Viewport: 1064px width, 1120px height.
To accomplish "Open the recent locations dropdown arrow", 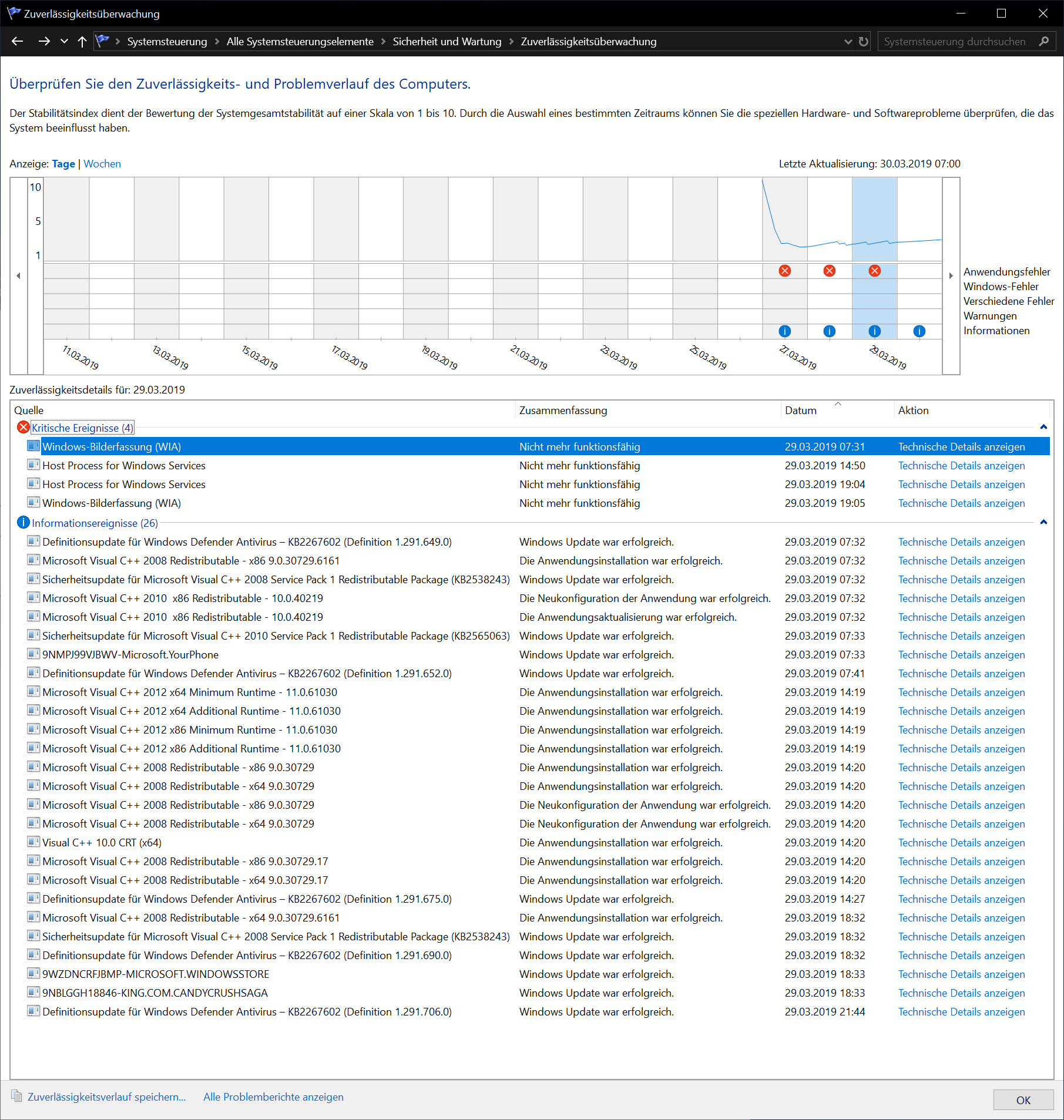I will point(64,41).
